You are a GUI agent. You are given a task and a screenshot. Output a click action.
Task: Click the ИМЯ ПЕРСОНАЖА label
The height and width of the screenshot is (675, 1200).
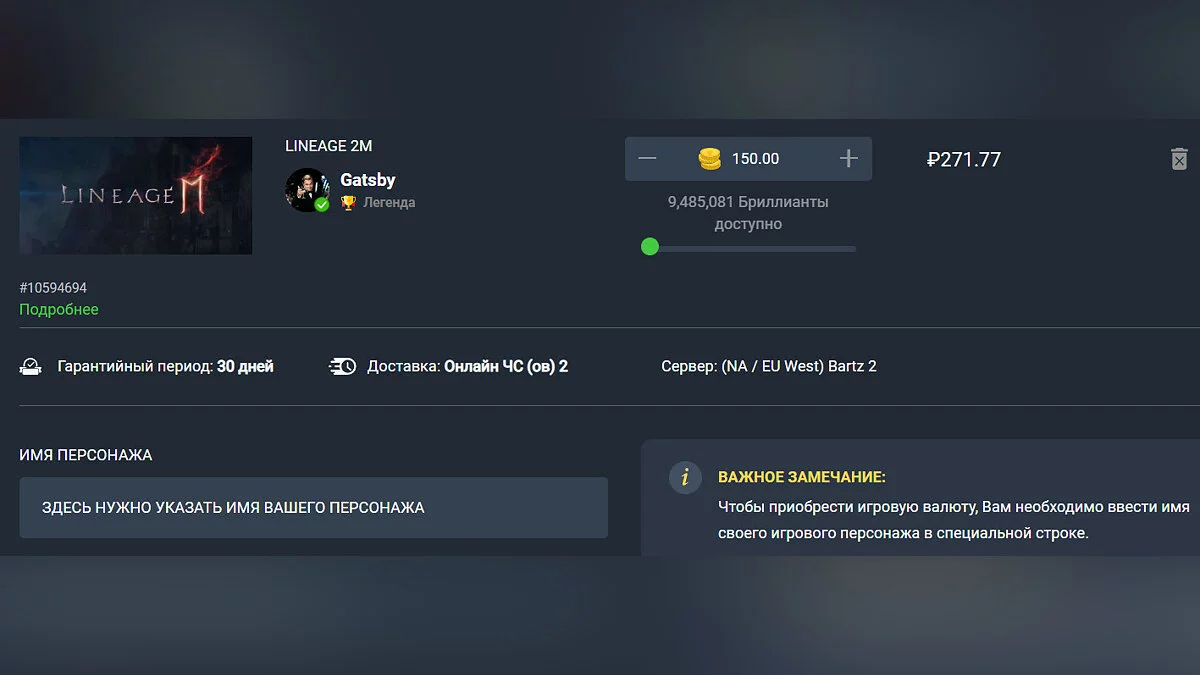pyautogui.click(x=86, y=455)
